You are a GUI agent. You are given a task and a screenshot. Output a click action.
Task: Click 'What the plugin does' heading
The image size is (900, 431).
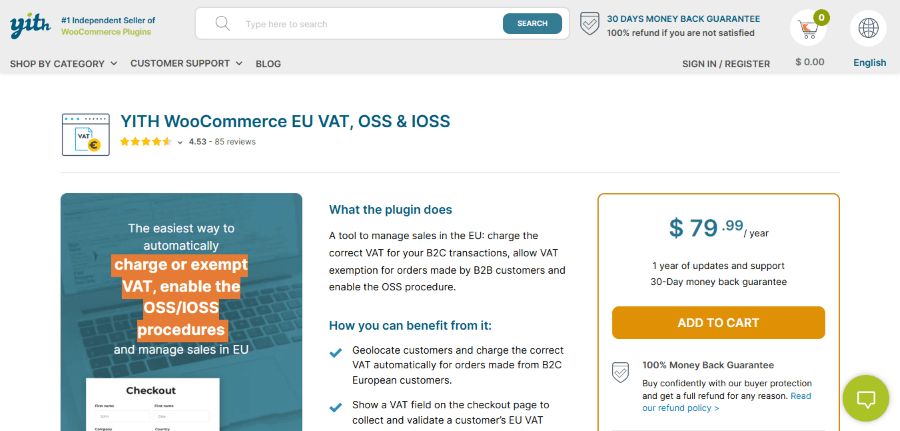point(390,210)
